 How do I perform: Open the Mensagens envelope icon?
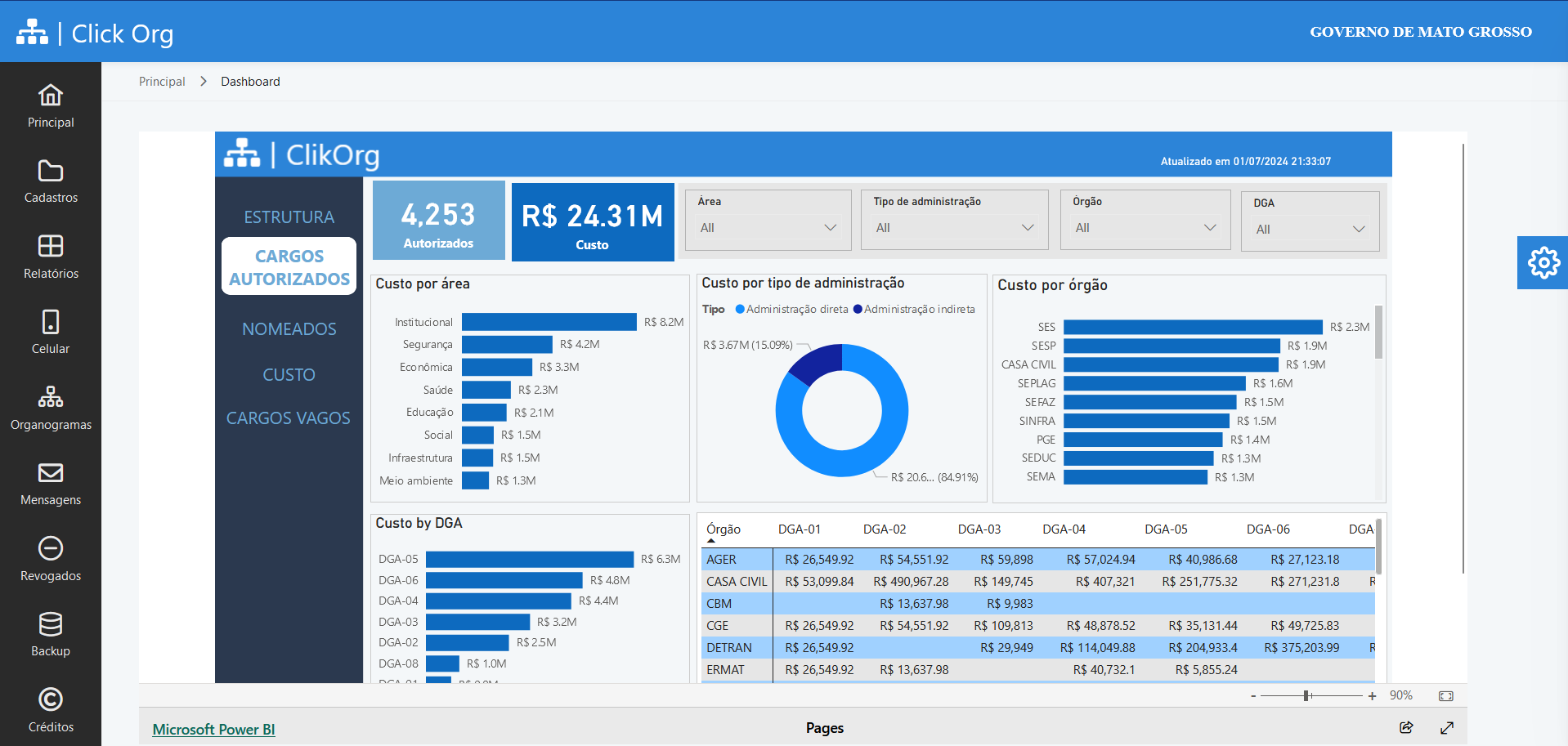pyautogui.click(x=51, y=473)
